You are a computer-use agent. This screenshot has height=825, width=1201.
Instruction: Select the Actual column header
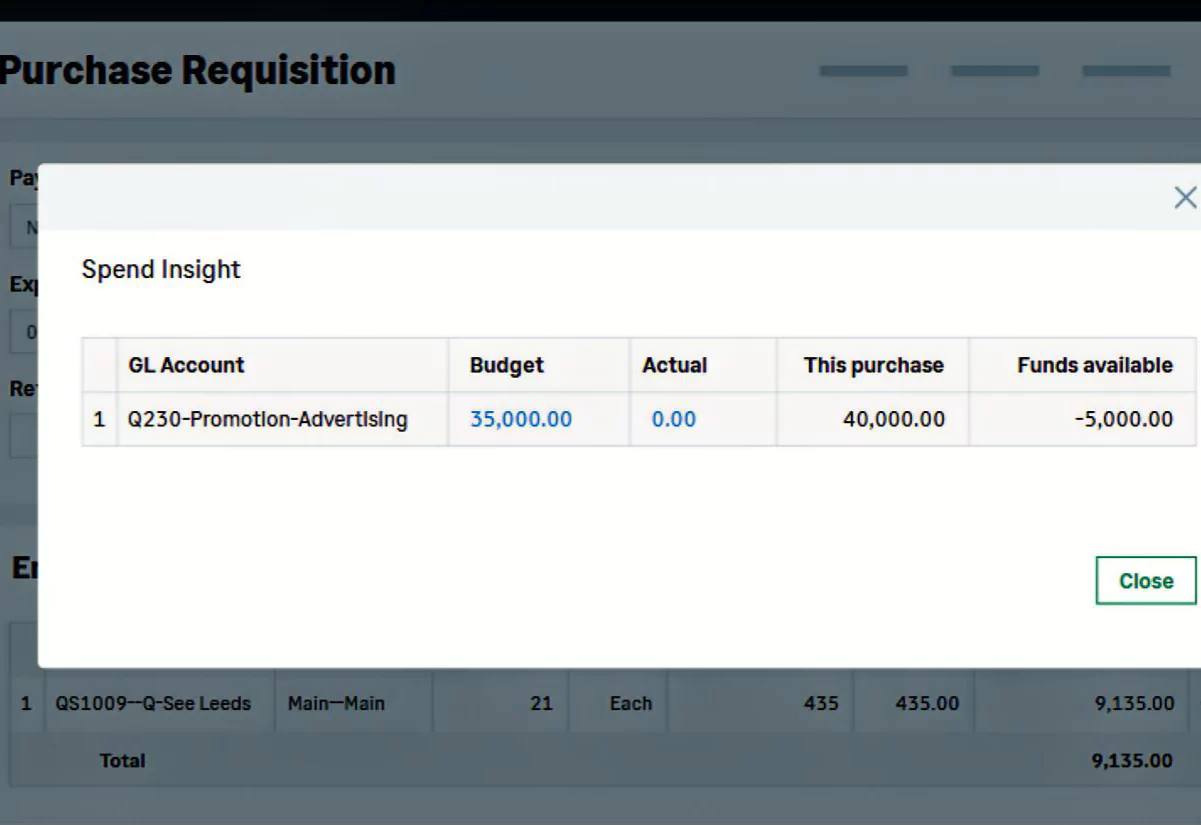pyautogui.click(x=674, y=365)
